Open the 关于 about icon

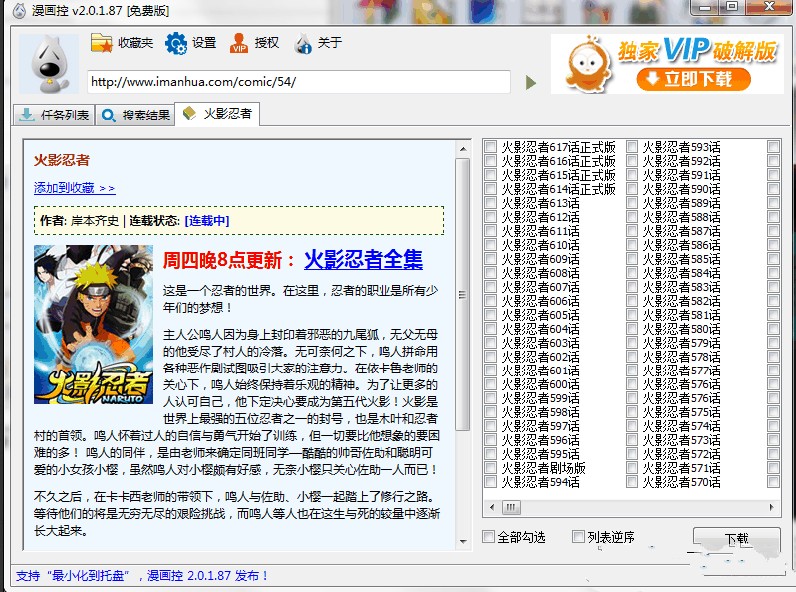[x=303, y=43]
